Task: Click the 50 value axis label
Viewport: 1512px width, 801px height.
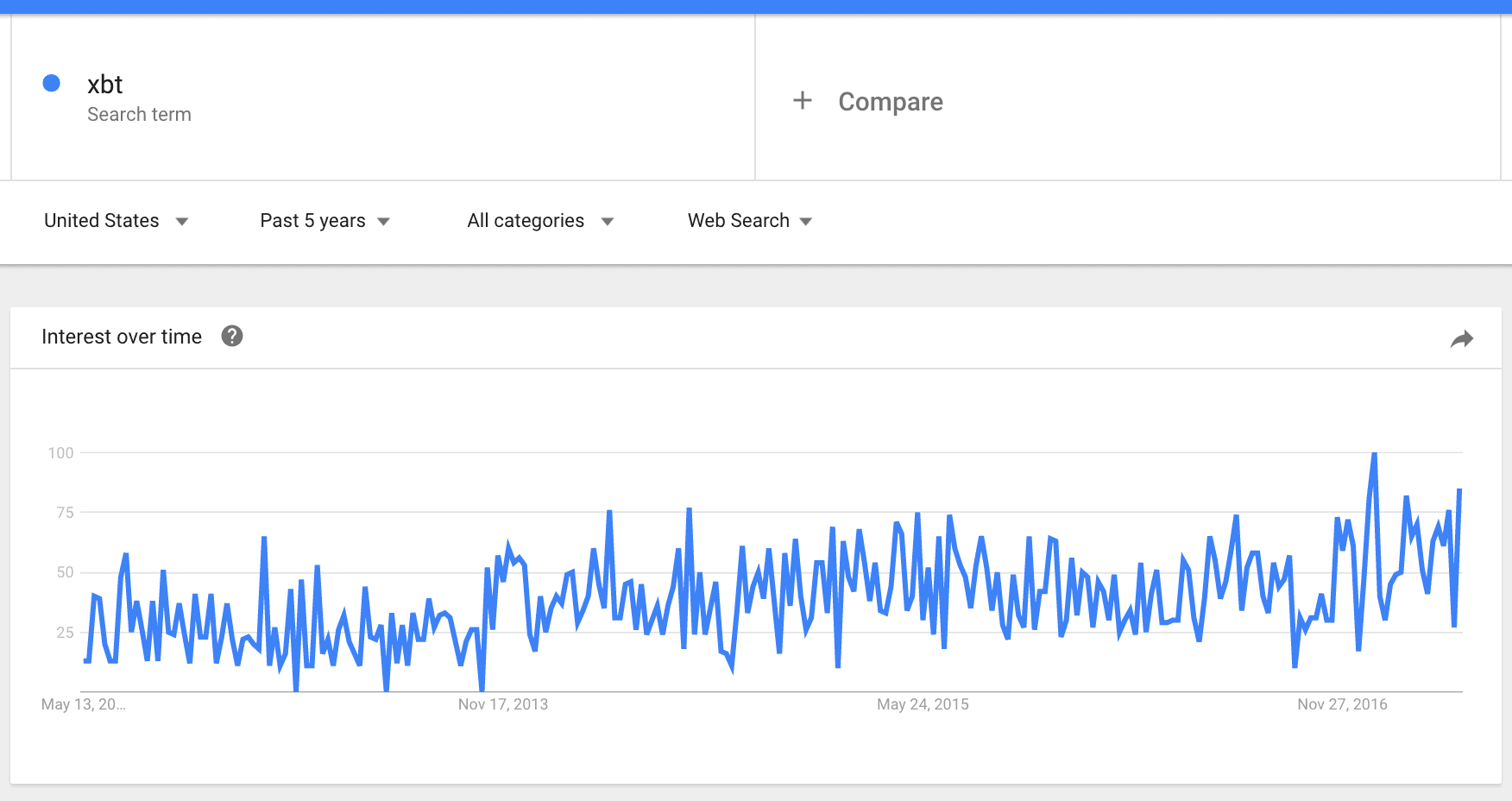Action: [65, 572]
